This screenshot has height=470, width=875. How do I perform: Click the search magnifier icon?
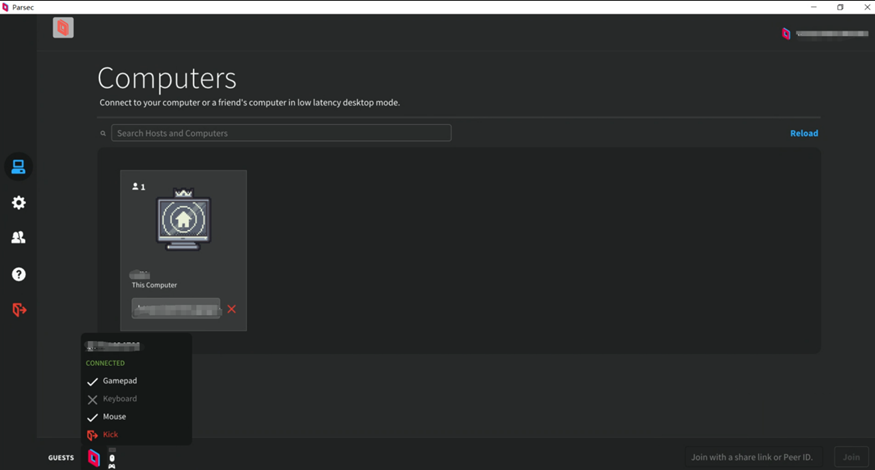[103, 133]
